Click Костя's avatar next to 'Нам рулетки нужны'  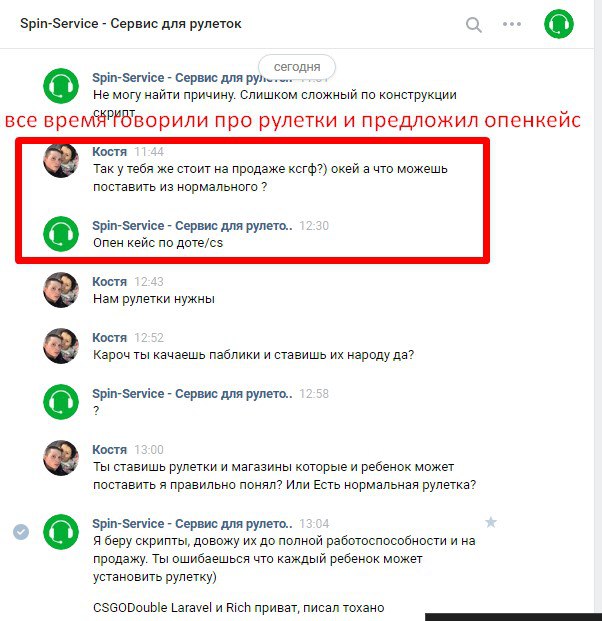coord(61,290)
